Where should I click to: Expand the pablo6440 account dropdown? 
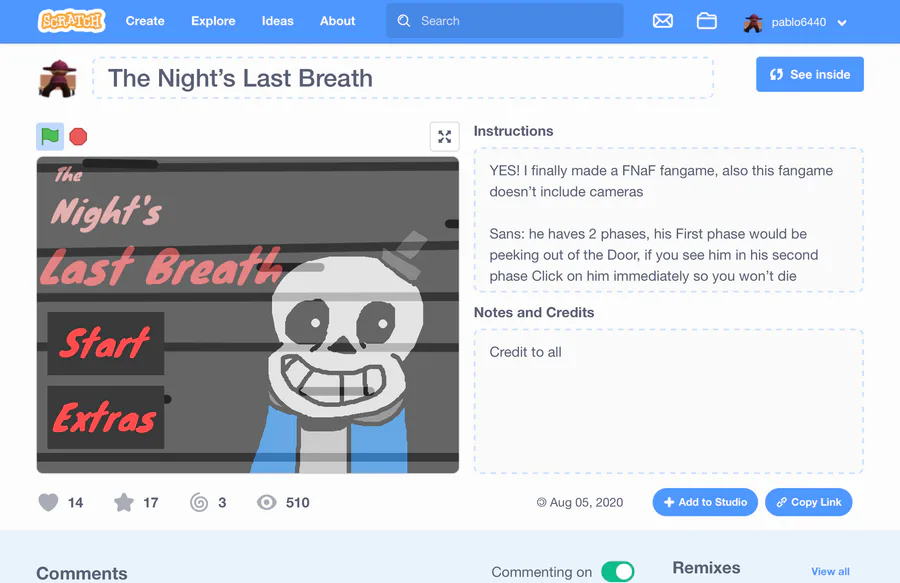point(842,23)
